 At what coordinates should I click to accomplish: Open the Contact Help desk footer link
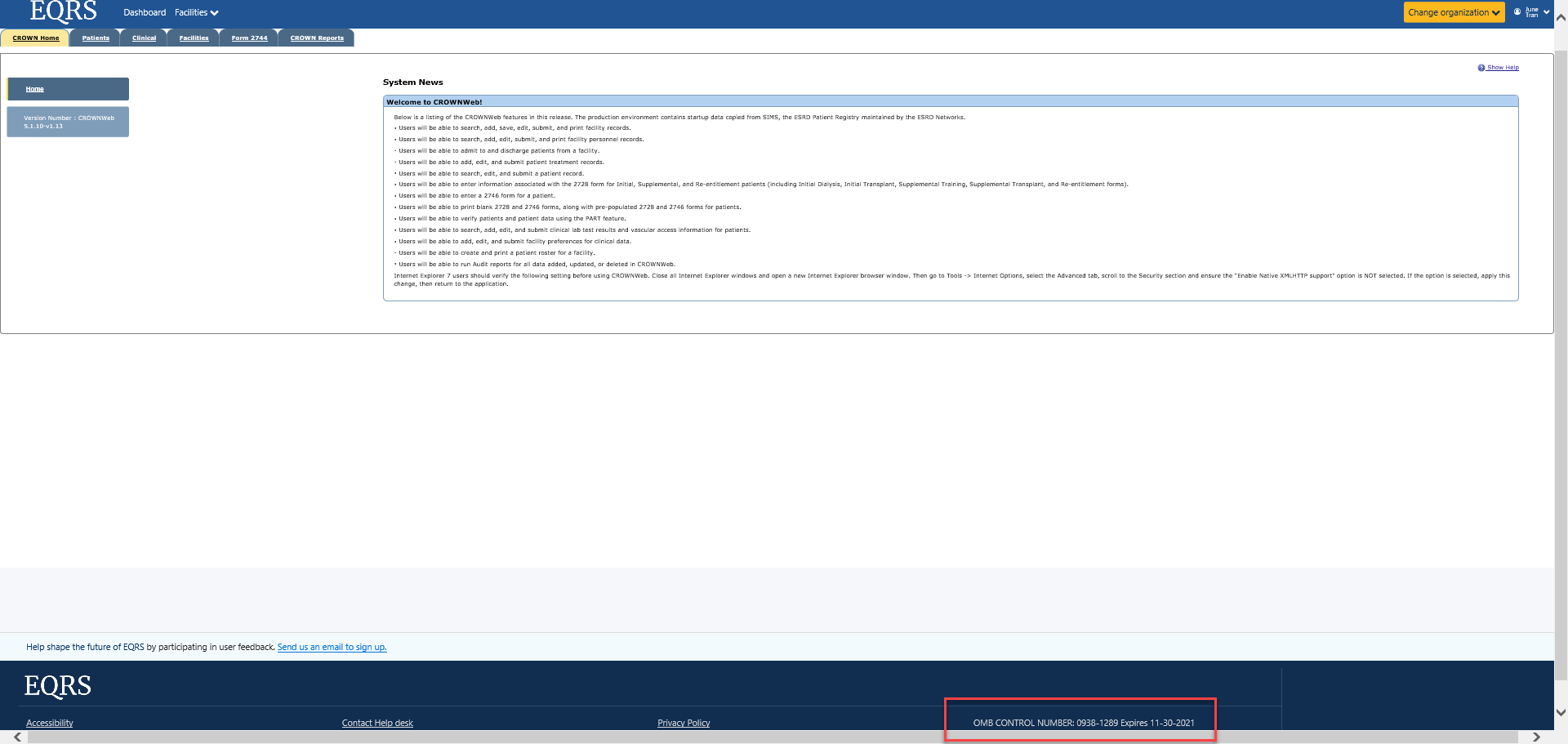pos(377,723)
